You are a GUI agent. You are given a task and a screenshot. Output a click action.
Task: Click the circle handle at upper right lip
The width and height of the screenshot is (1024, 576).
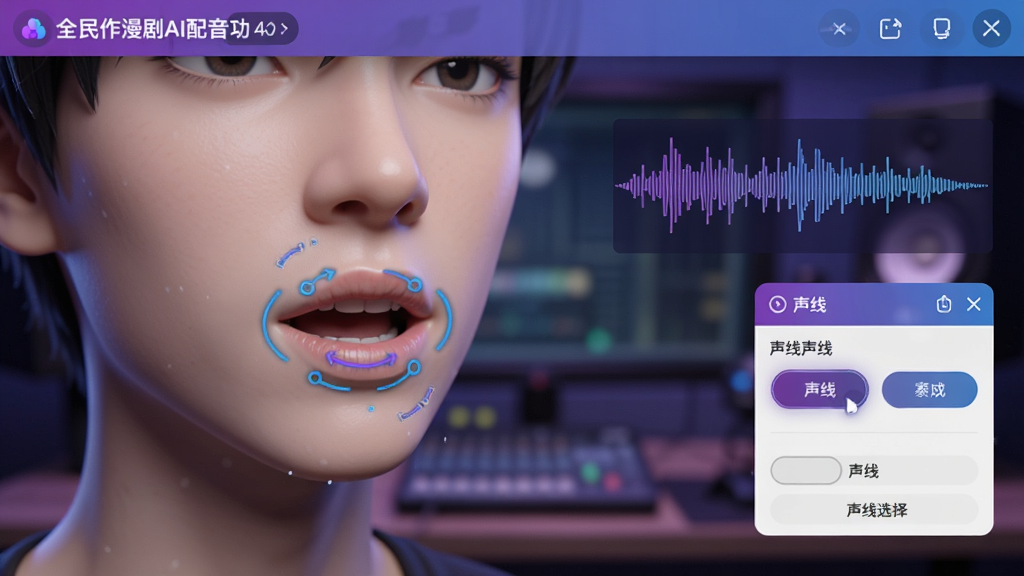click(x=415, y=285)
